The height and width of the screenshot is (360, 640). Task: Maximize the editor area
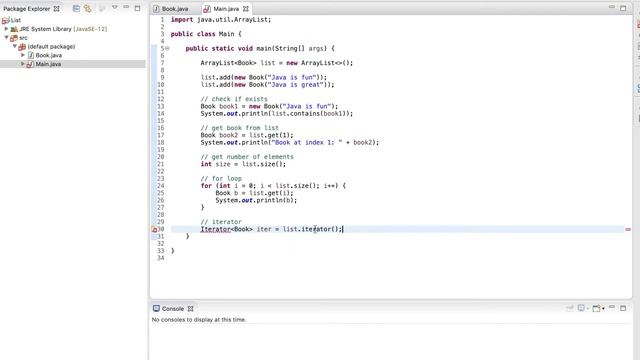click(623, 8)
